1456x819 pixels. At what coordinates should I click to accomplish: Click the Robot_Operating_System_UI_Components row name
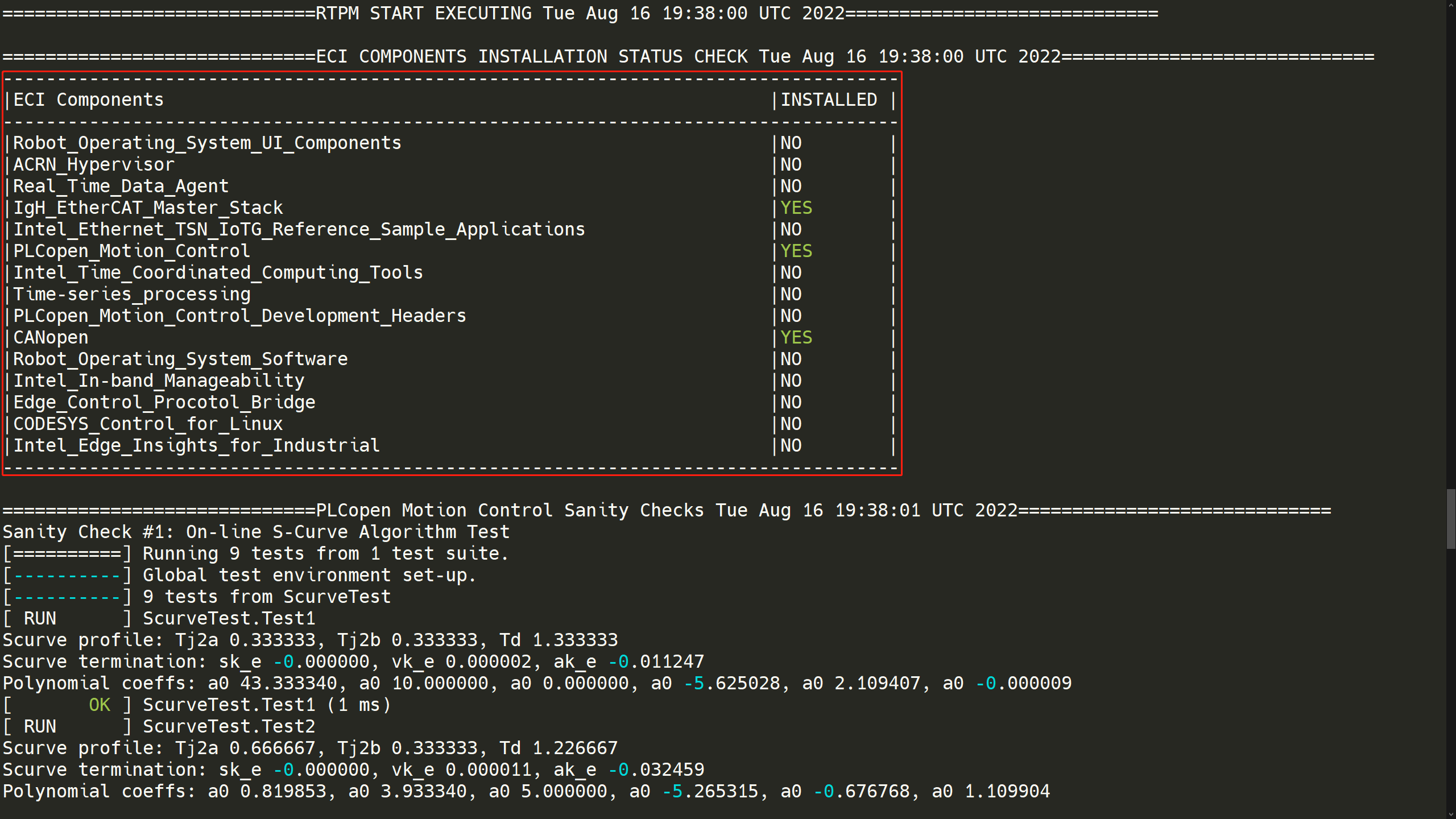(207, 143)
